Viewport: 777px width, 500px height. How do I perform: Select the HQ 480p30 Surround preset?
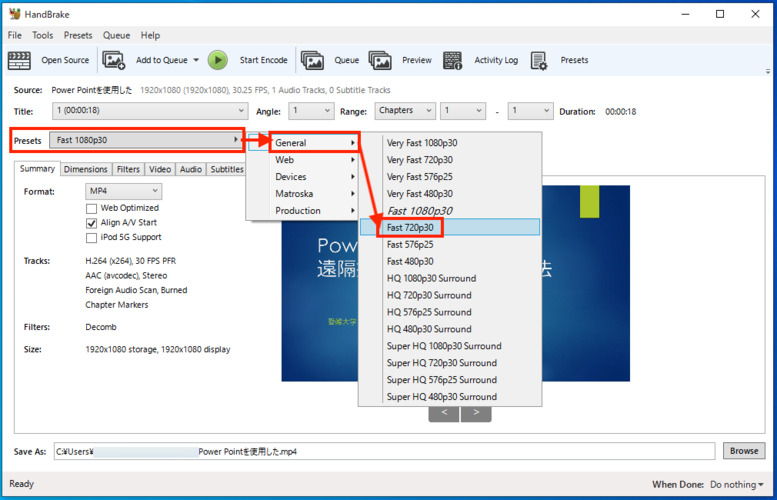(x=450, y=329)
